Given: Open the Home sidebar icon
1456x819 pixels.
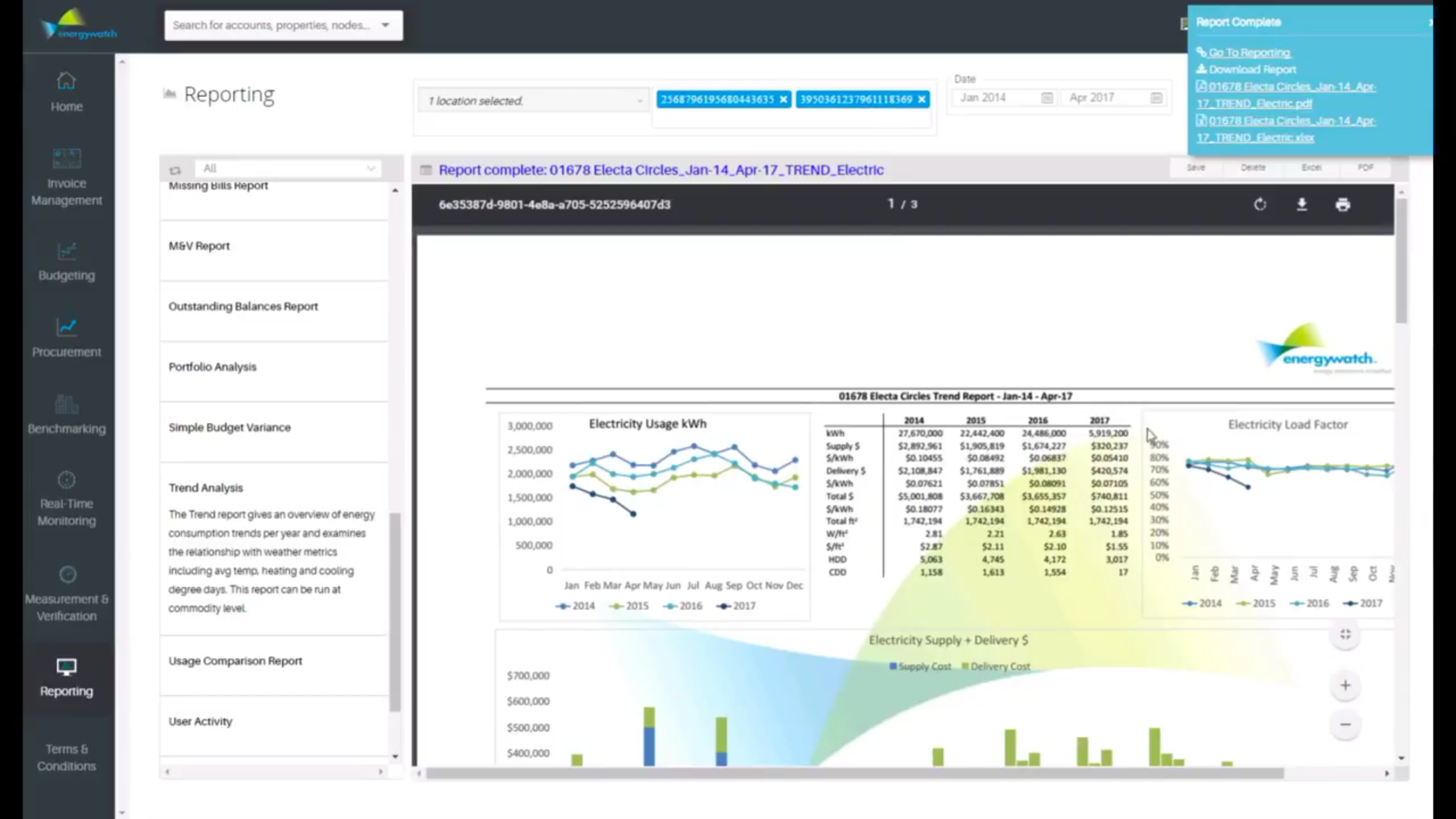Looking at the screenshot, I should 67,91.
